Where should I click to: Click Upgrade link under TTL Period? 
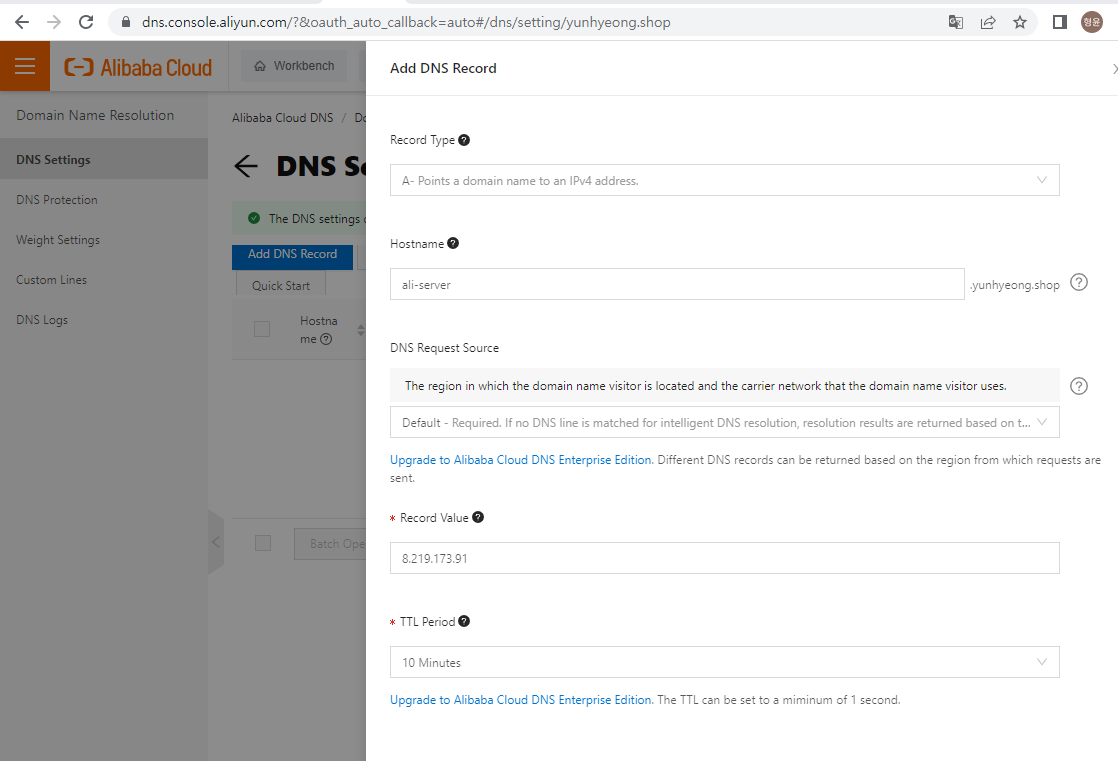521,700
